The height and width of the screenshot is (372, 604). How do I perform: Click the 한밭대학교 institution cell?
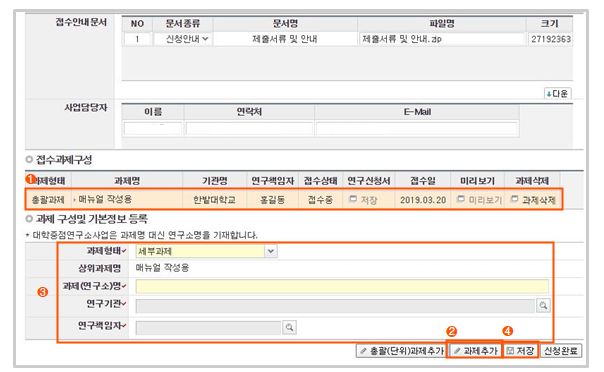(x=214, y=200)
